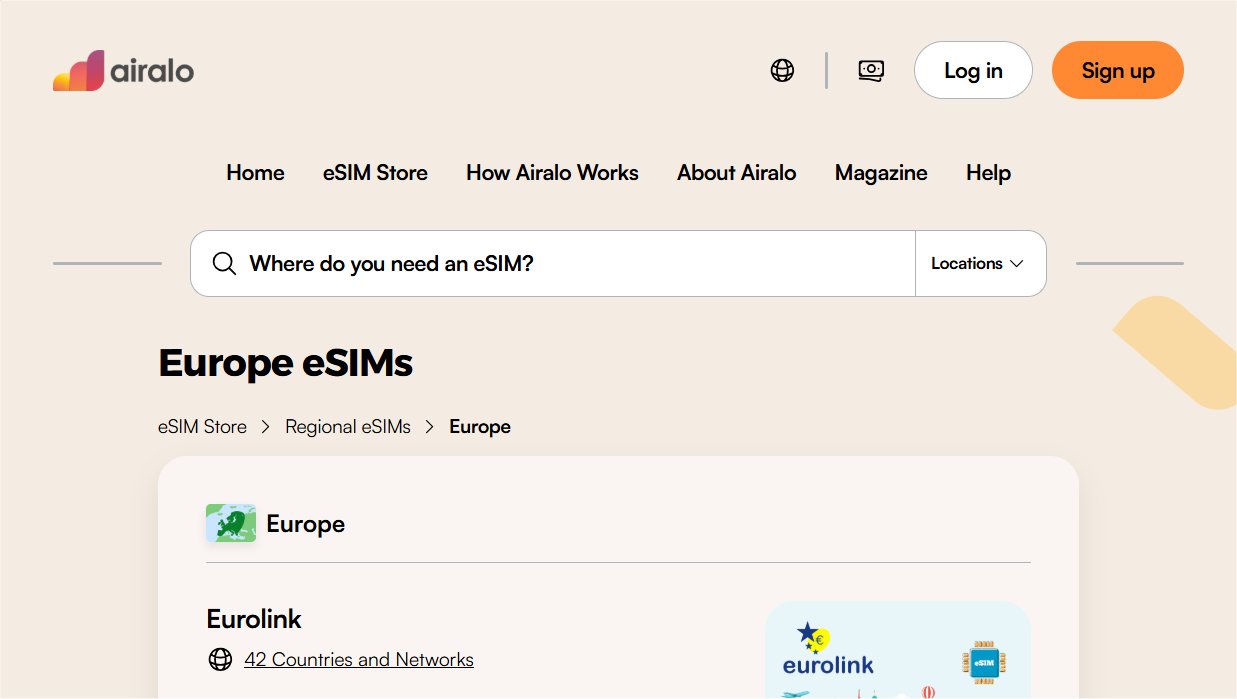Viewport: 1237px width, 699px height.
Task: Focus the eSIM search input field
Action: (x=570, y=264)
